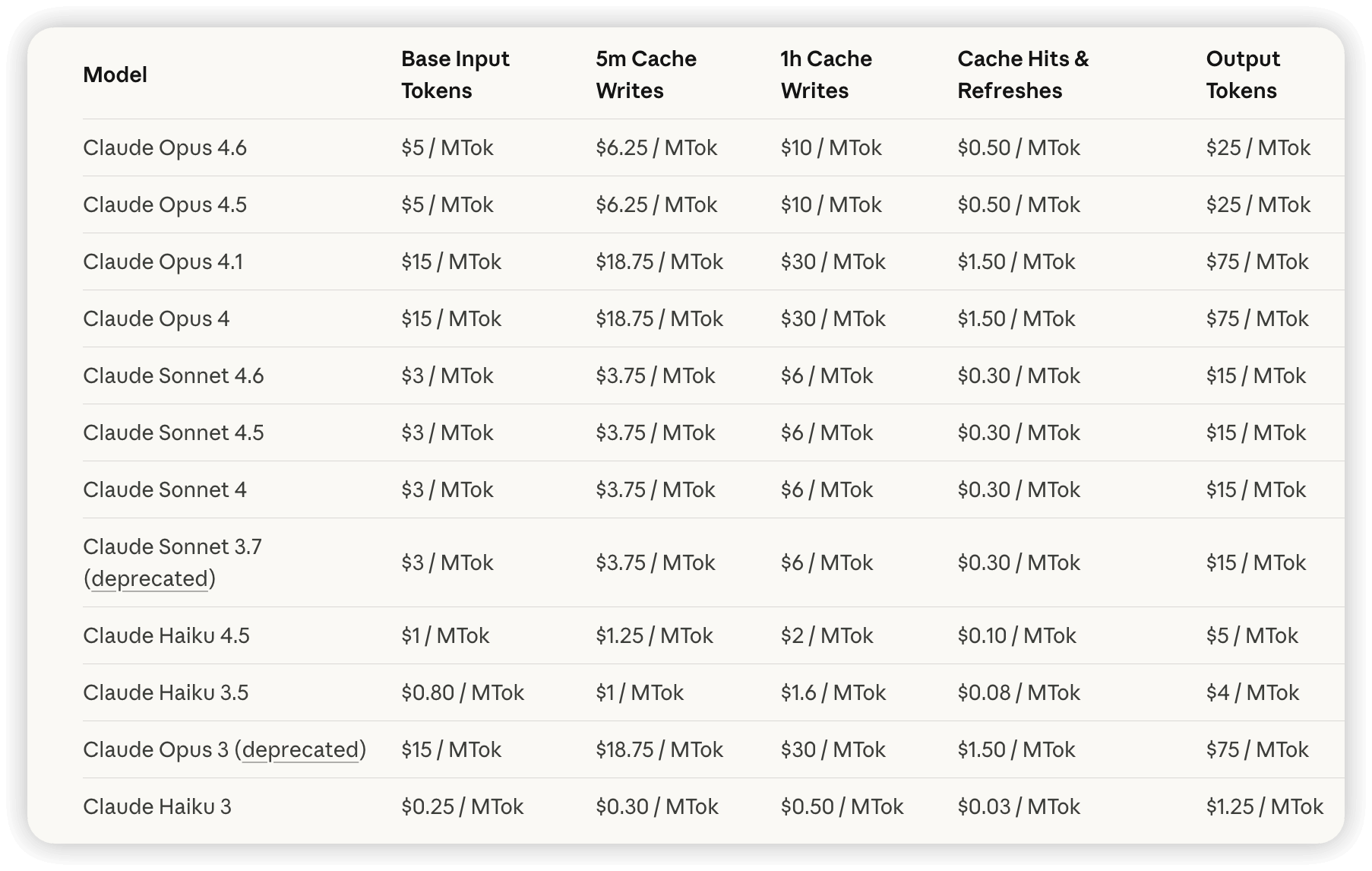Click the deprecated link beside Claude Sonnet 3.7
The height and width of the screenshot is (871, 1372).
149,579
